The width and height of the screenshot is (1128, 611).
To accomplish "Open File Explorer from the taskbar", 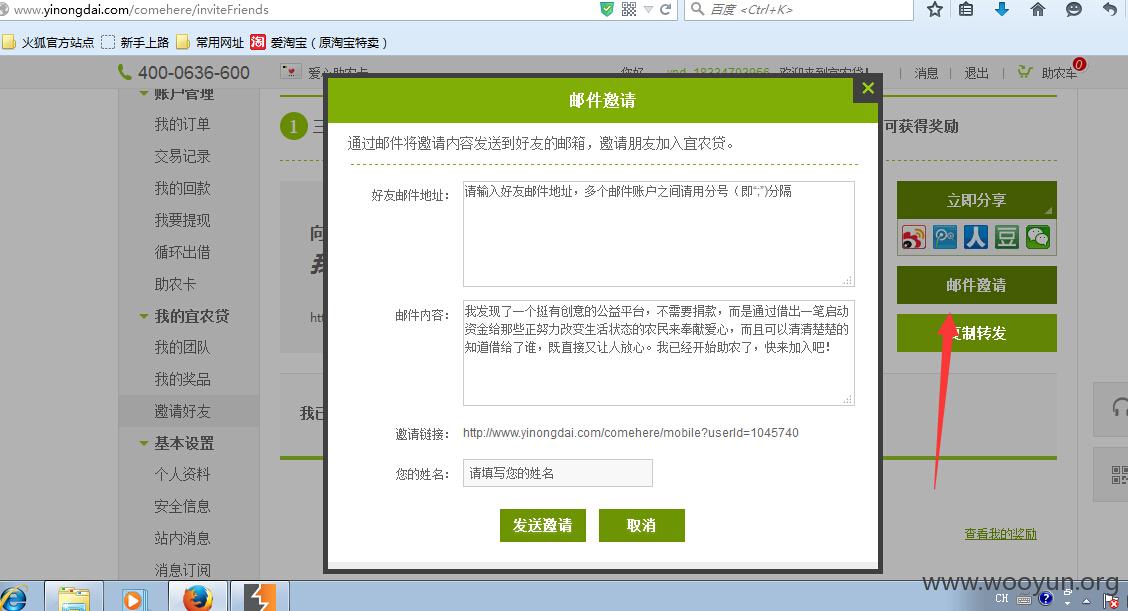I will [x=73, y=599].
